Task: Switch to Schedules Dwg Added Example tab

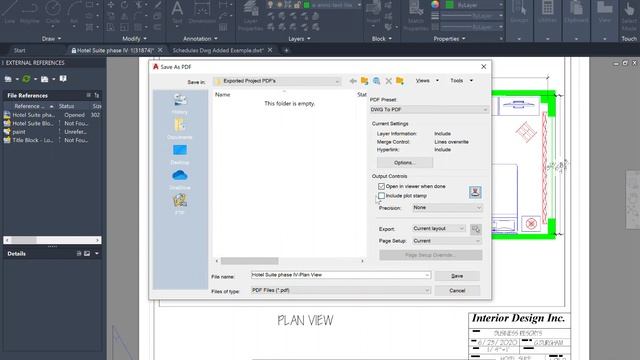Action: click(218, 51)
